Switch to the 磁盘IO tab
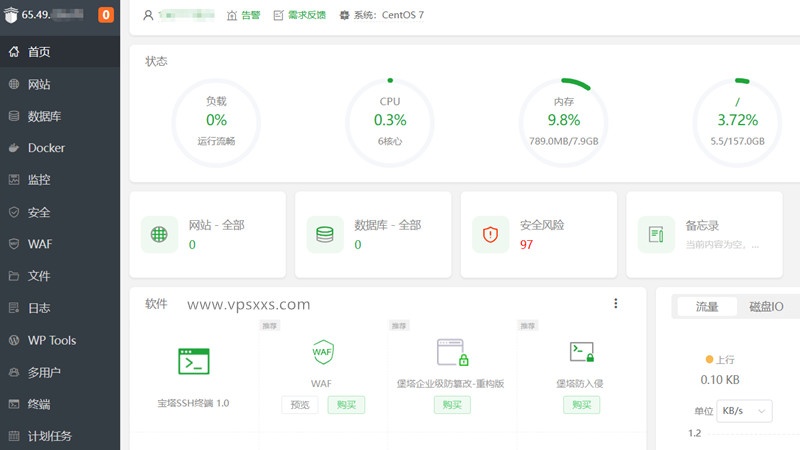This screenshot has height=450, width=800. (x=766, y=307)
